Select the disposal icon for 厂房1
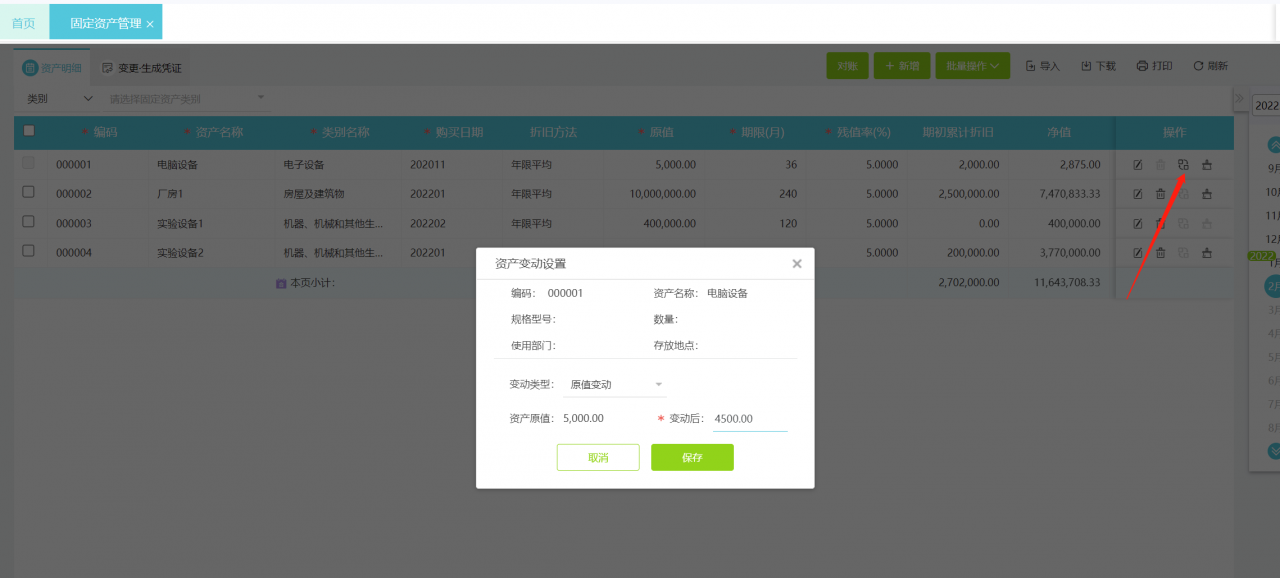 tap(1208, 194)
